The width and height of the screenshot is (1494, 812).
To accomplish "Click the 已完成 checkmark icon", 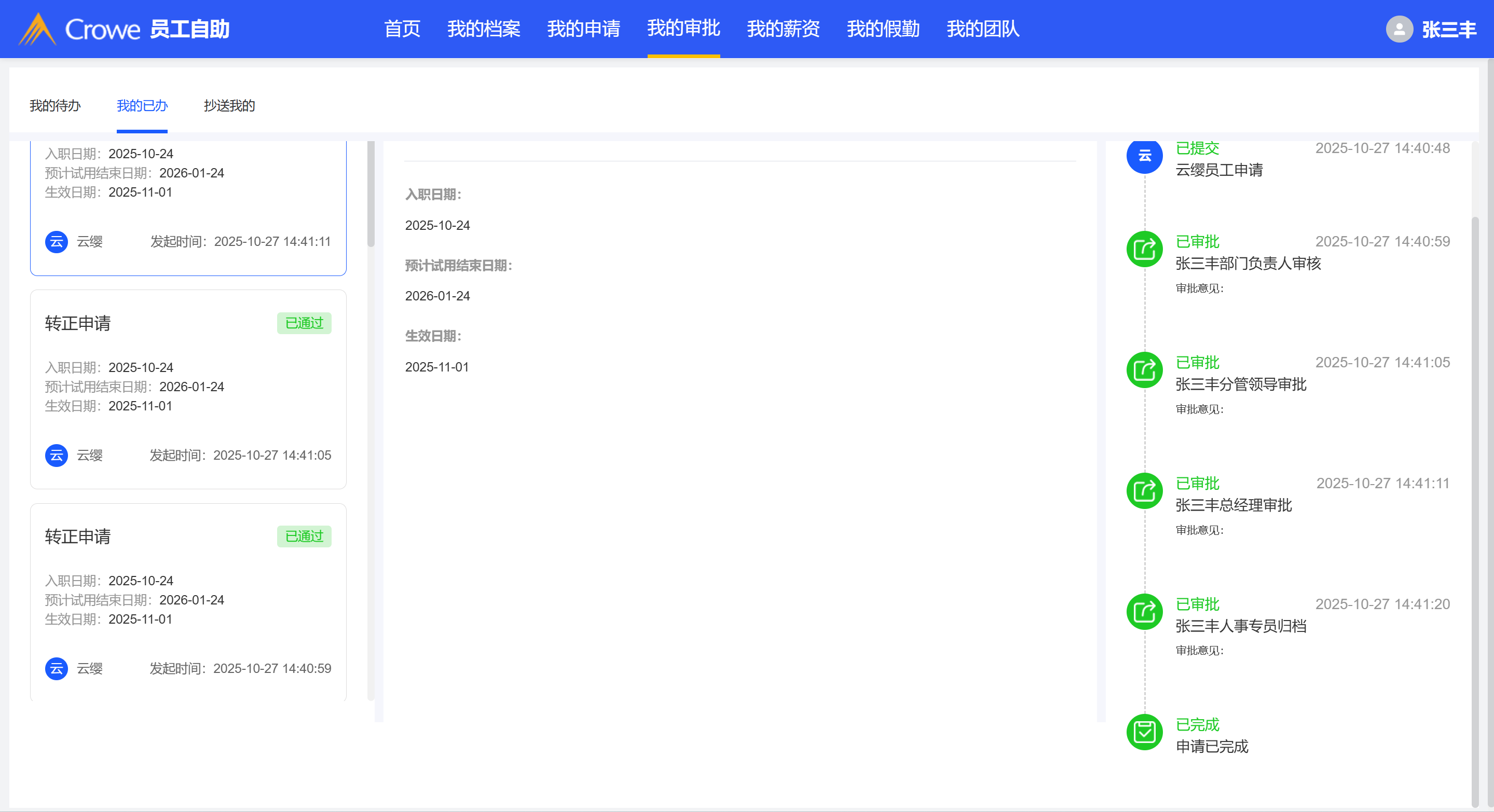I will [x=1144, y=732].
